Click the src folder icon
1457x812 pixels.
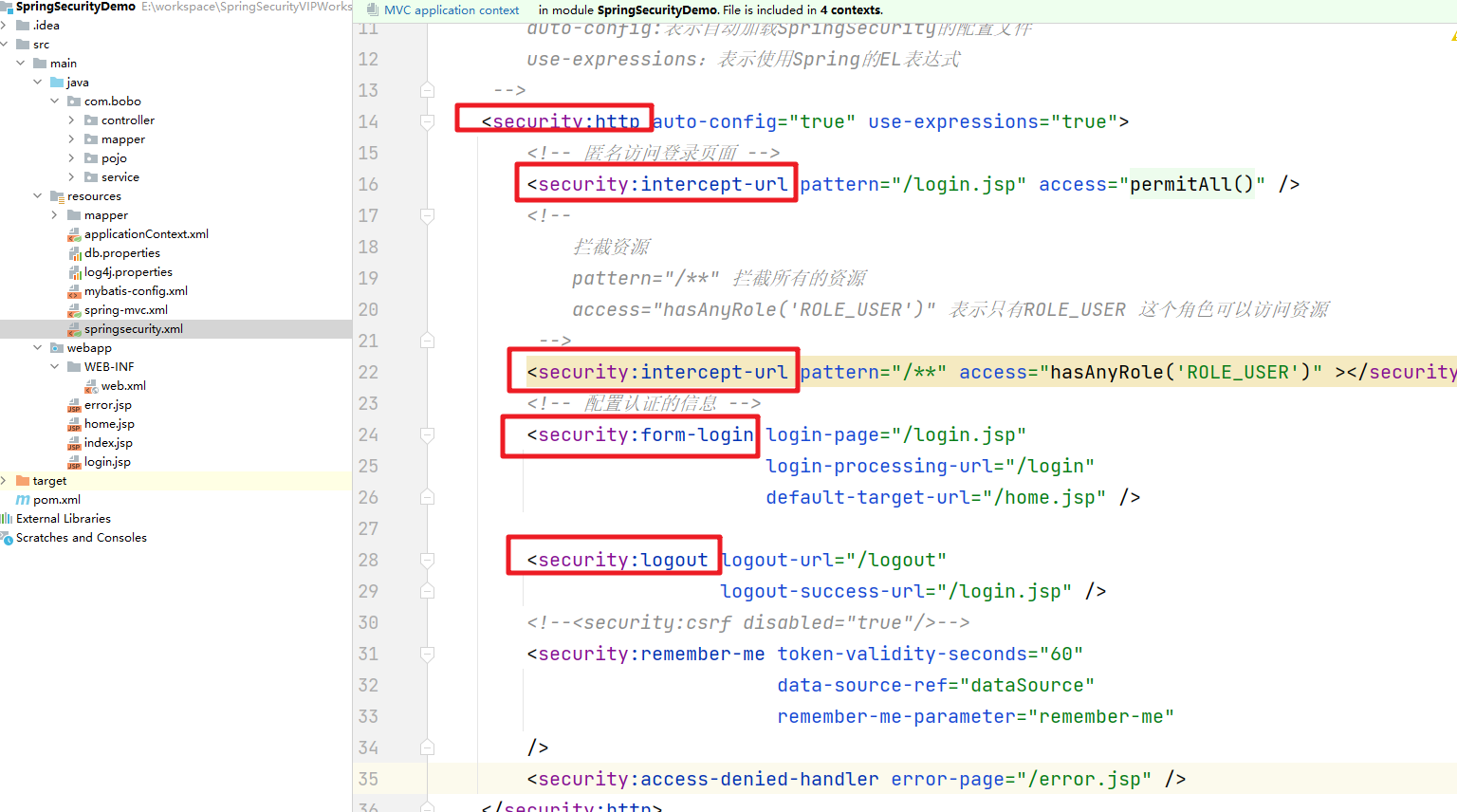click(x=23, y=45)
